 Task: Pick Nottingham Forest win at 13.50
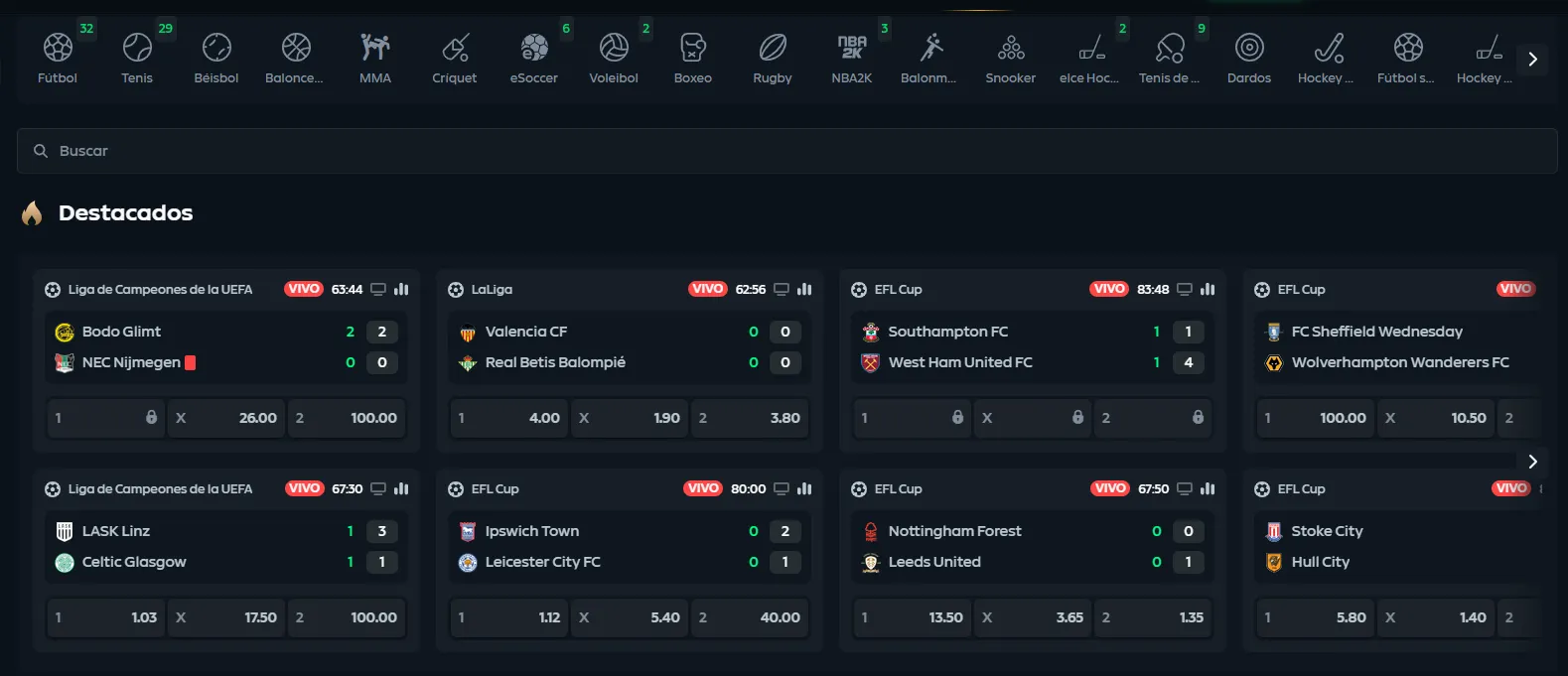(913, 617)
